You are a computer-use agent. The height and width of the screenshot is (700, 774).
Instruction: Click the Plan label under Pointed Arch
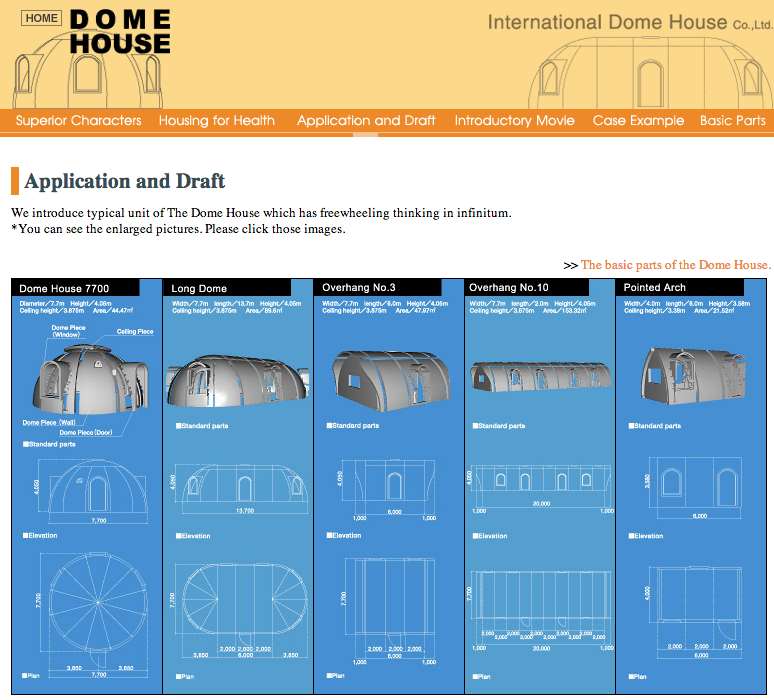click(x=637, y=677)
